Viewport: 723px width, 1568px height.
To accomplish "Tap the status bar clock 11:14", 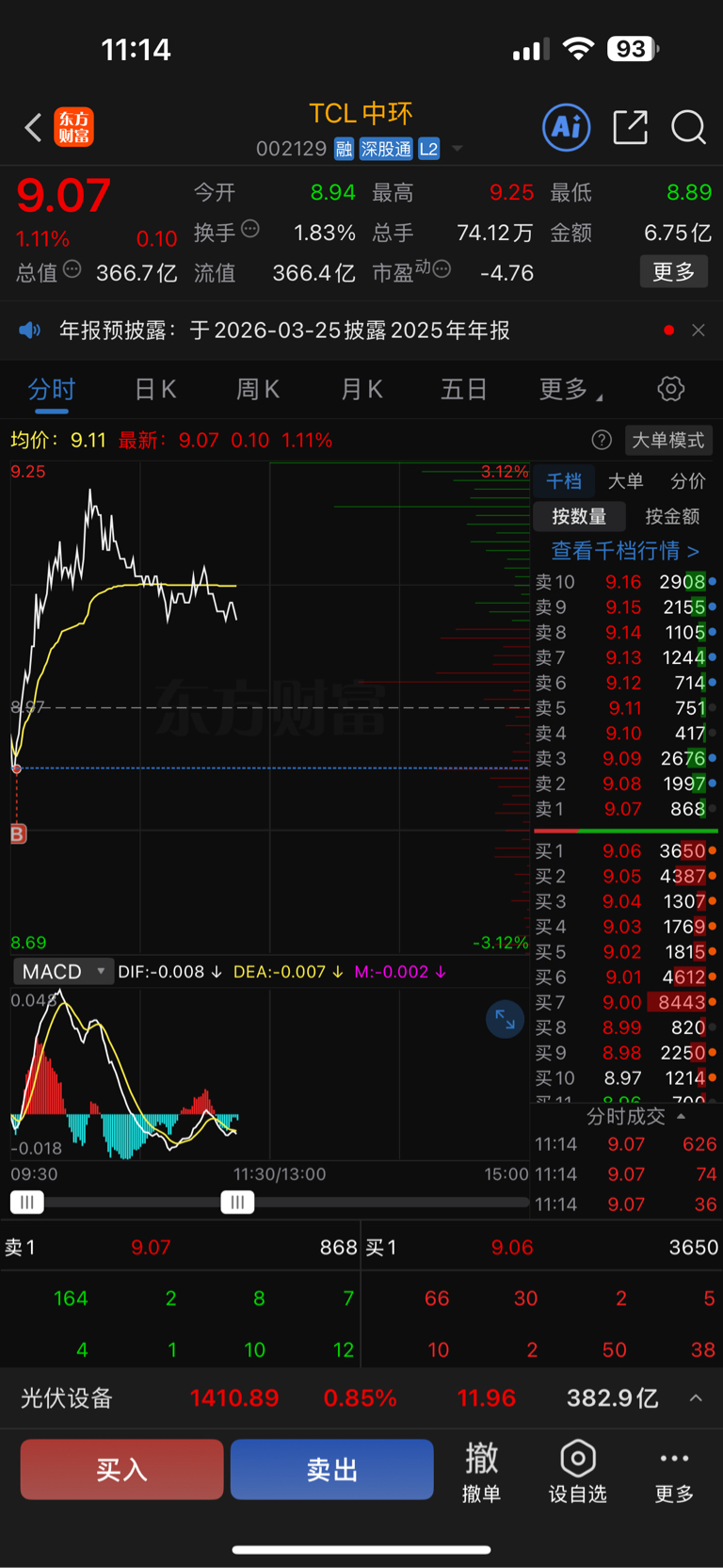I will coord(136,49).
